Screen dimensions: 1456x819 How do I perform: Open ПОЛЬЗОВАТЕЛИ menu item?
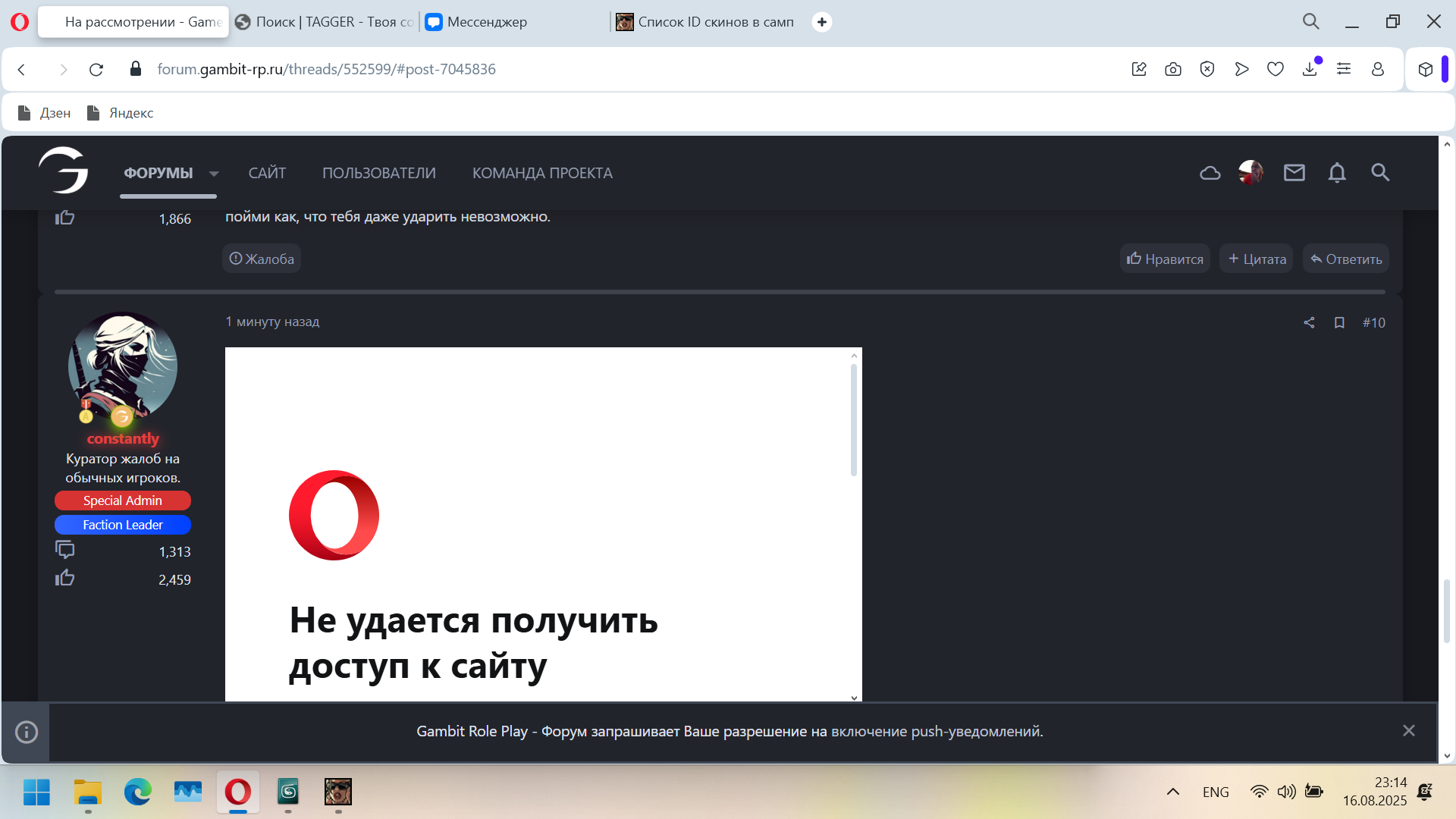click(x=378, y=173)
